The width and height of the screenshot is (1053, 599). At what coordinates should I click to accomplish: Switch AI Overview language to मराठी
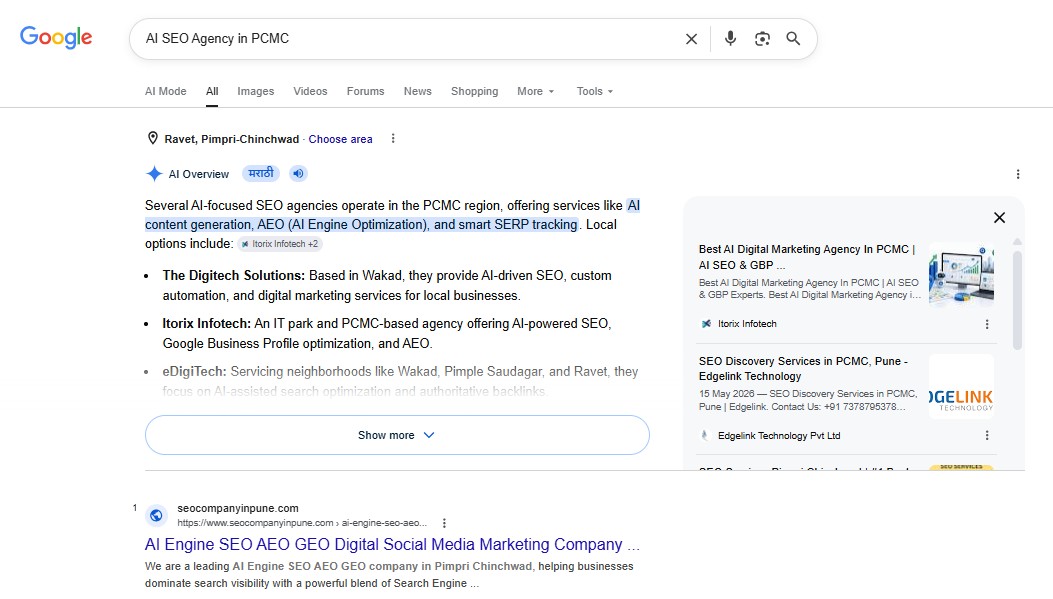pyautogui.click(x=261, y=173)
